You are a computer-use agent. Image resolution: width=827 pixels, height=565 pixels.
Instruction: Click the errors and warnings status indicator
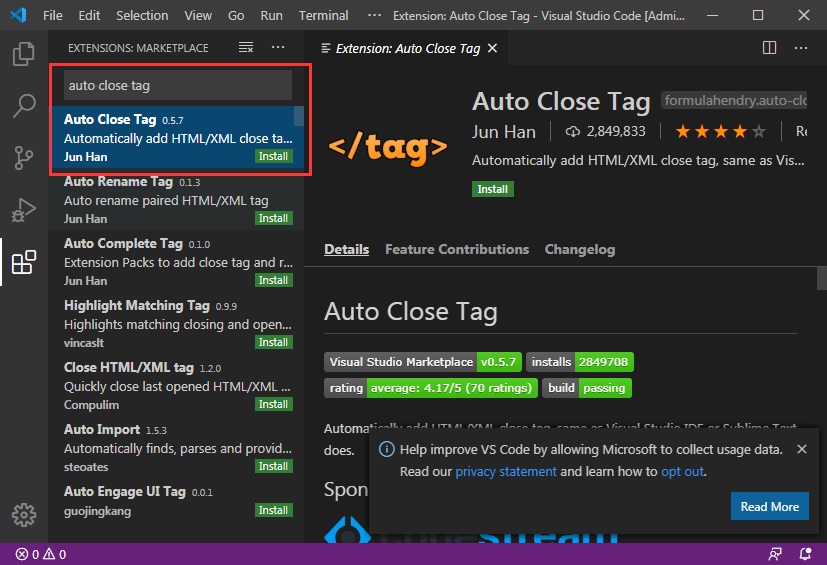[x=41, y=554]
